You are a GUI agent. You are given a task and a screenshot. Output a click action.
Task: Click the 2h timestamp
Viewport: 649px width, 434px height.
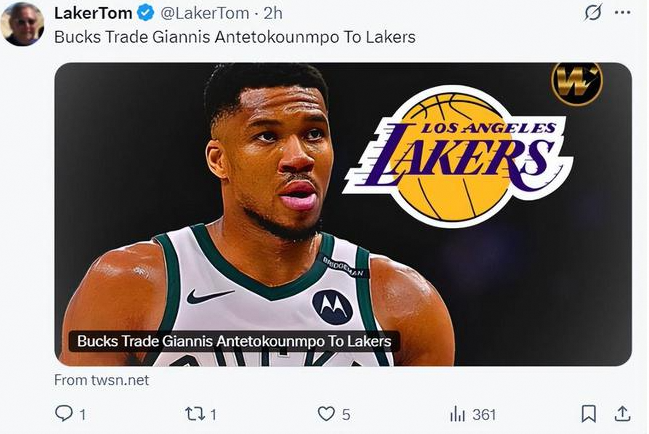(x=273, y=14)
